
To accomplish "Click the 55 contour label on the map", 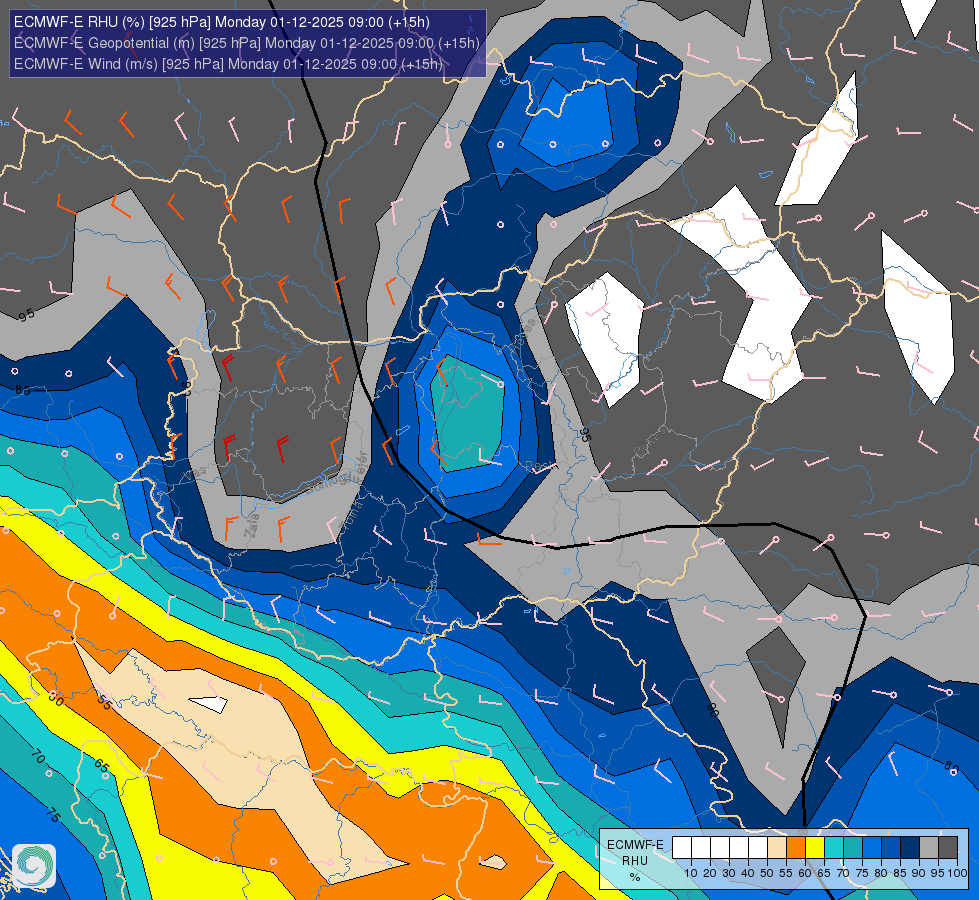I will click(104, 704).
